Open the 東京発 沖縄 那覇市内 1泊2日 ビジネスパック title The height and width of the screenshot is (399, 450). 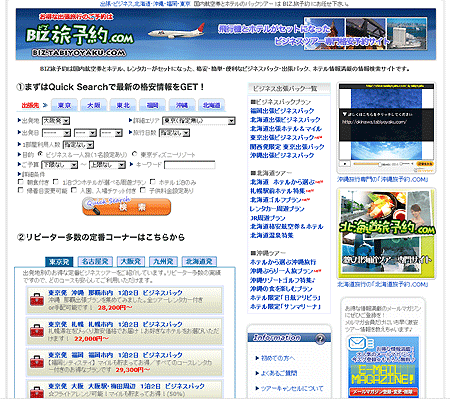coord(115,293)
